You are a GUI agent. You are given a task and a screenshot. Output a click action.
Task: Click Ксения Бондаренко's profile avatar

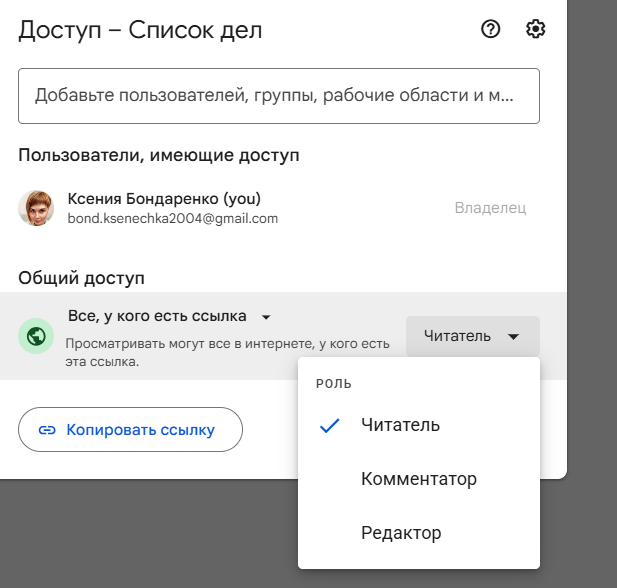[36, 208]
